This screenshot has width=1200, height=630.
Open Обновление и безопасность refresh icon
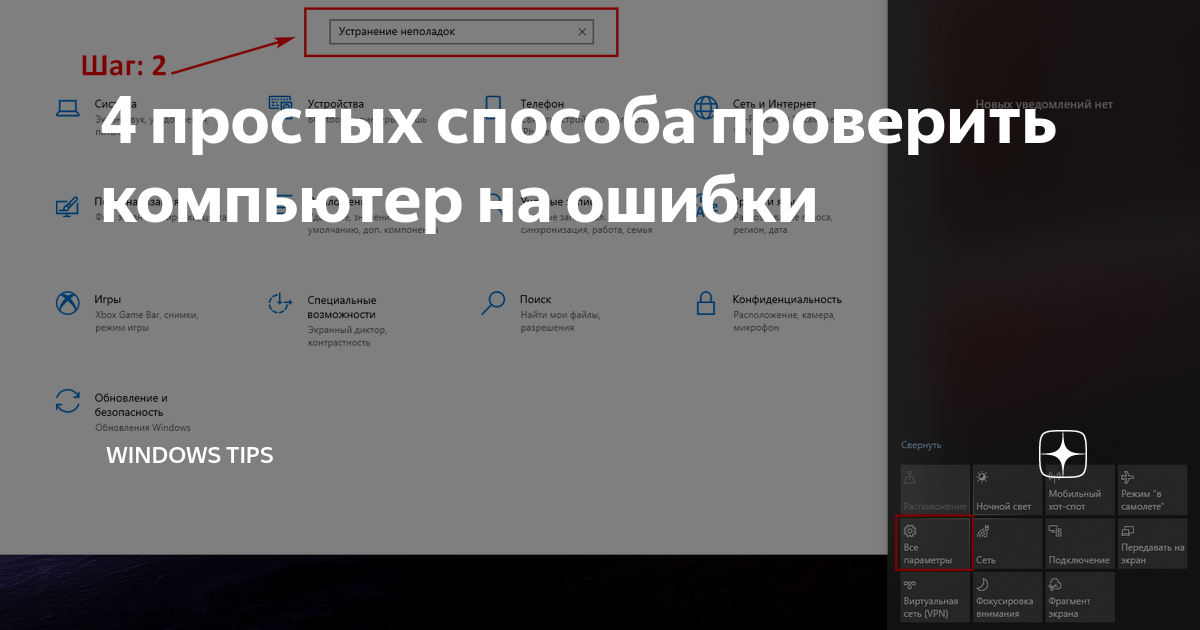67,401
